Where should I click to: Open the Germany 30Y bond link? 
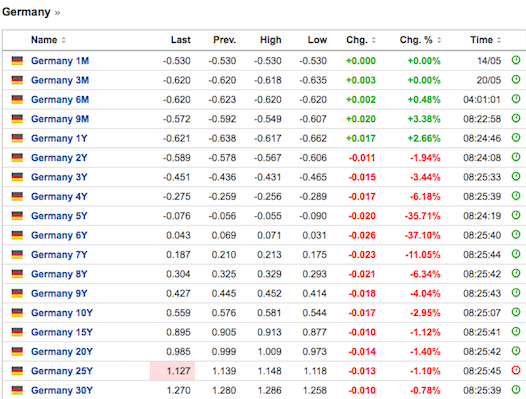pos(62,390)
